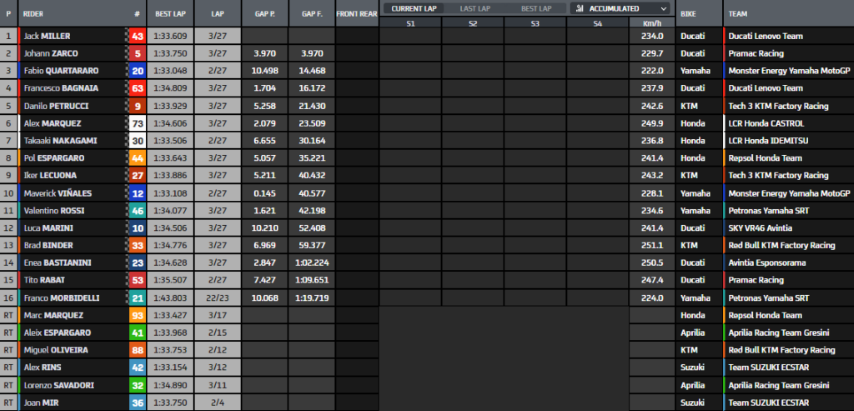Viewport: 854px width, 411px height.
Task: Select Francesco BAGNAIA rider name
Action: click(61, 88)
